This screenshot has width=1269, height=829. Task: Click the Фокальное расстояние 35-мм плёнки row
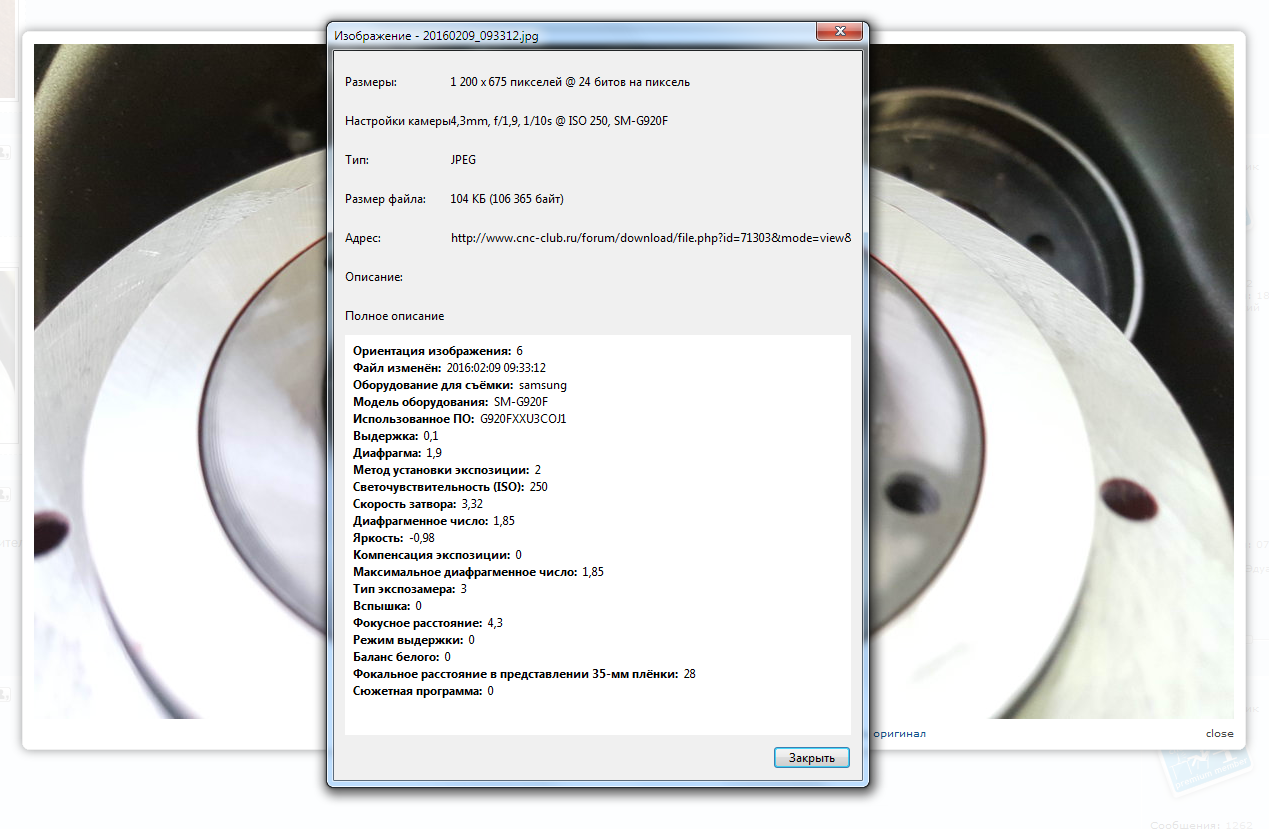point(524,674)
